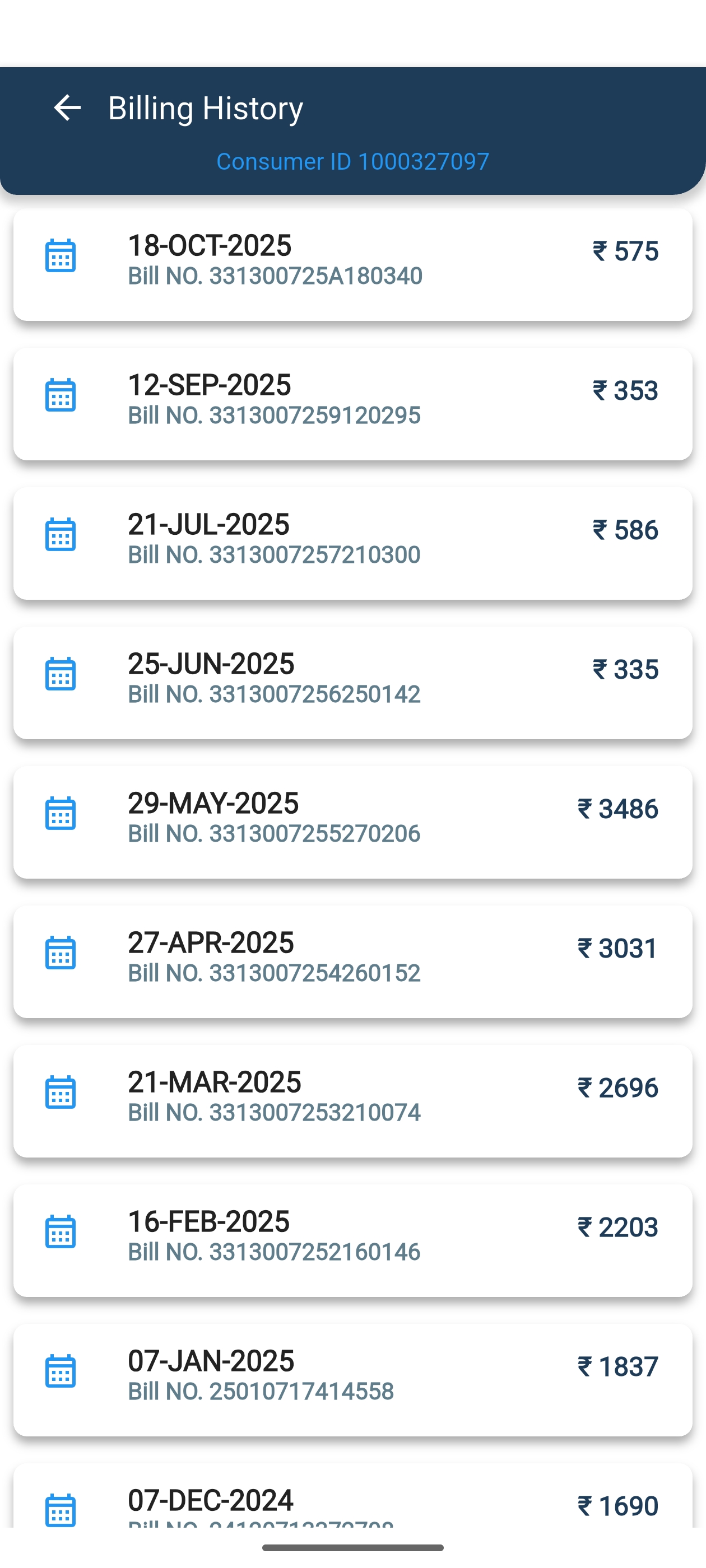The height and width of the screenshot is (1568, 706).
Task: Click calendar icon for 12-SEP-2025 bill
Action: coord(61,395)
